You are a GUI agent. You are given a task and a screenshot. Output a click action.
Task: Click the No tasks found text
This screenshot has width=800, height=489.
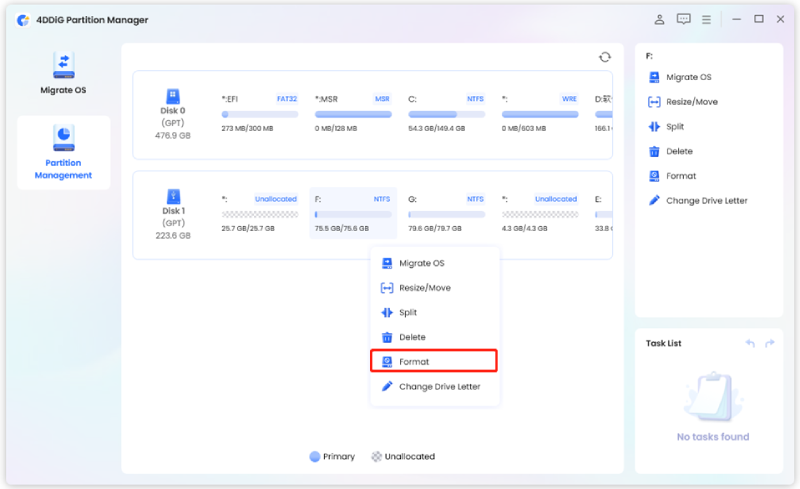coord(713,437)
